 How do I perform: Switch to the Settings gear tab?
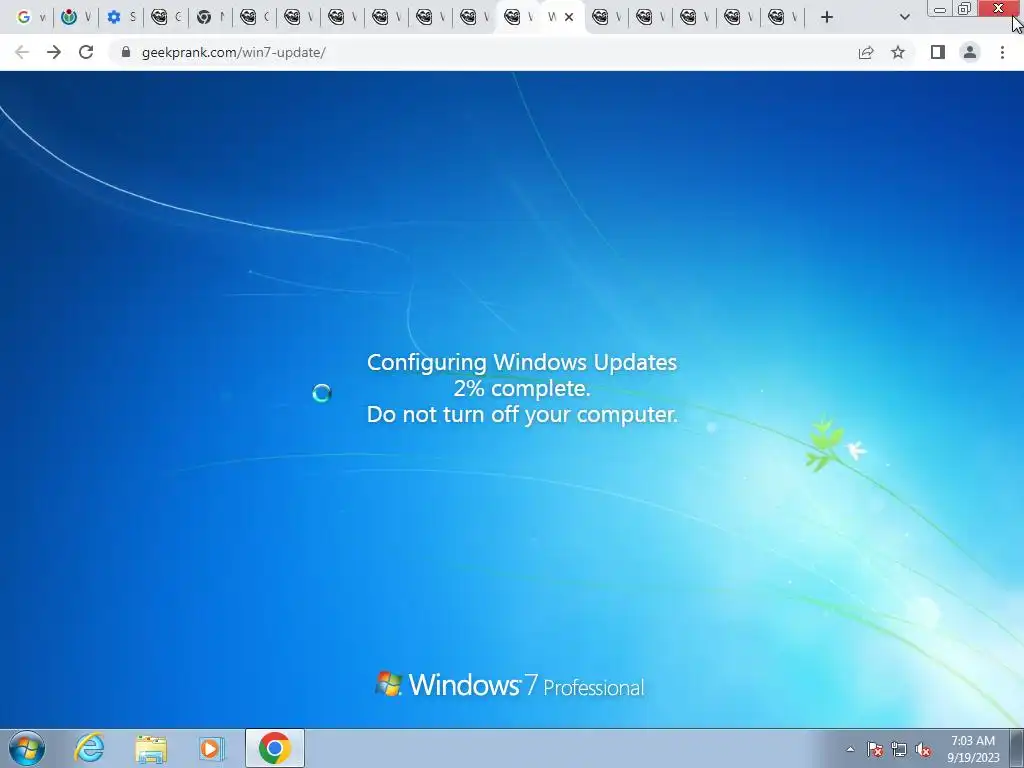120,18
